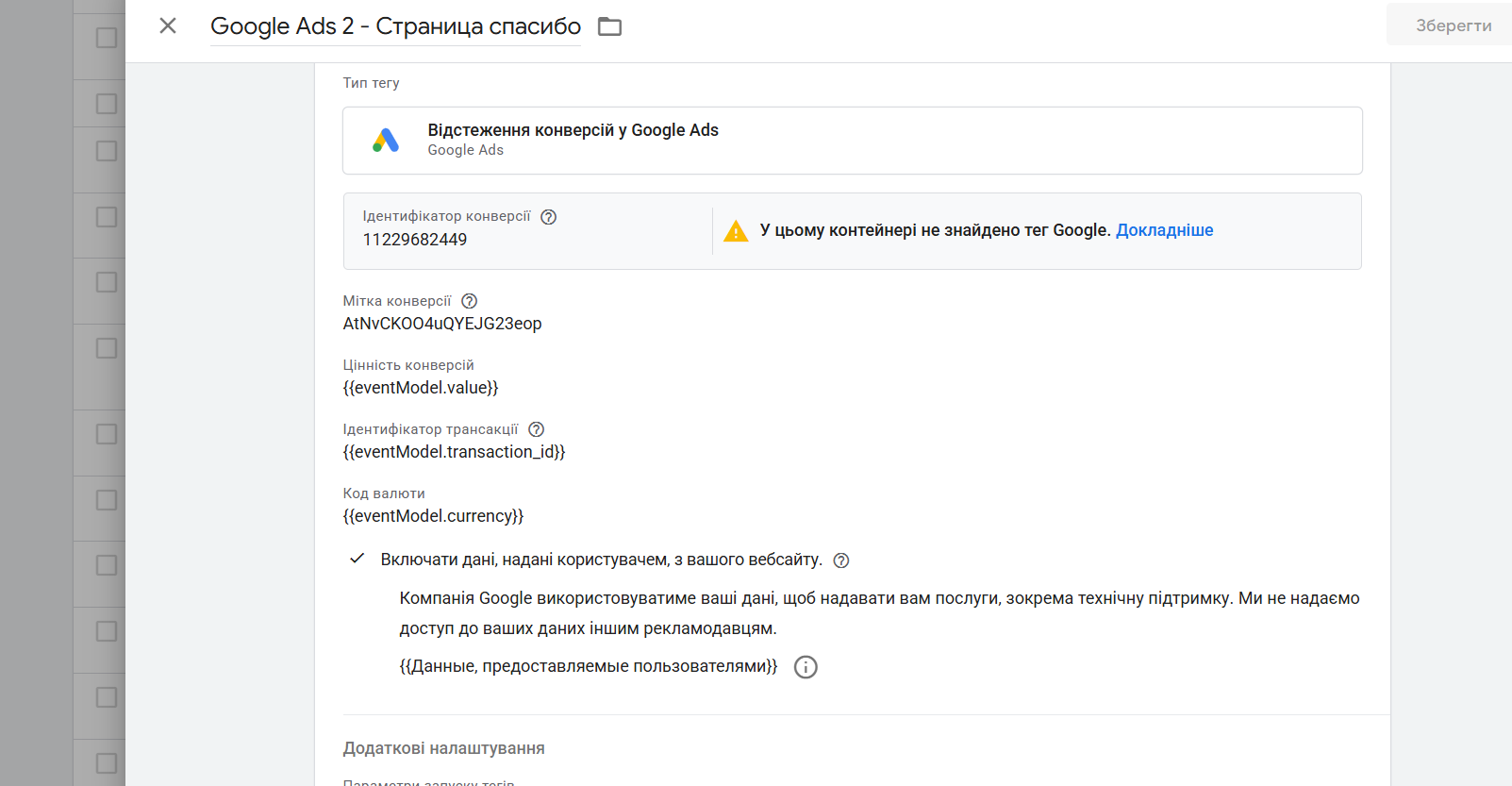Click the Google Ads logo icon
The height and width of the screenshot is (786, 1512).
(386, 141)
